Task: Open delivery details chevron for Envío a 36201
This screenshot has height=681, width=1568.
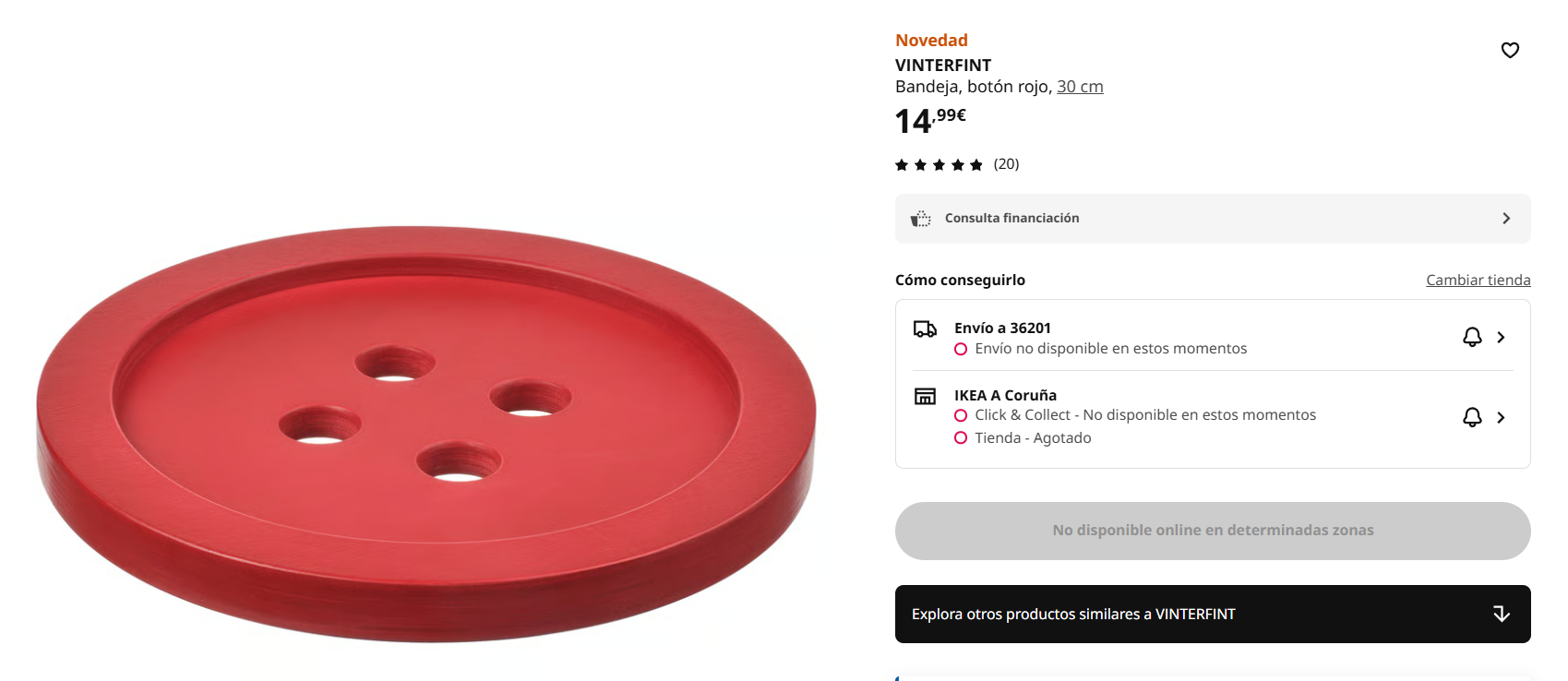Action: 1502,338
